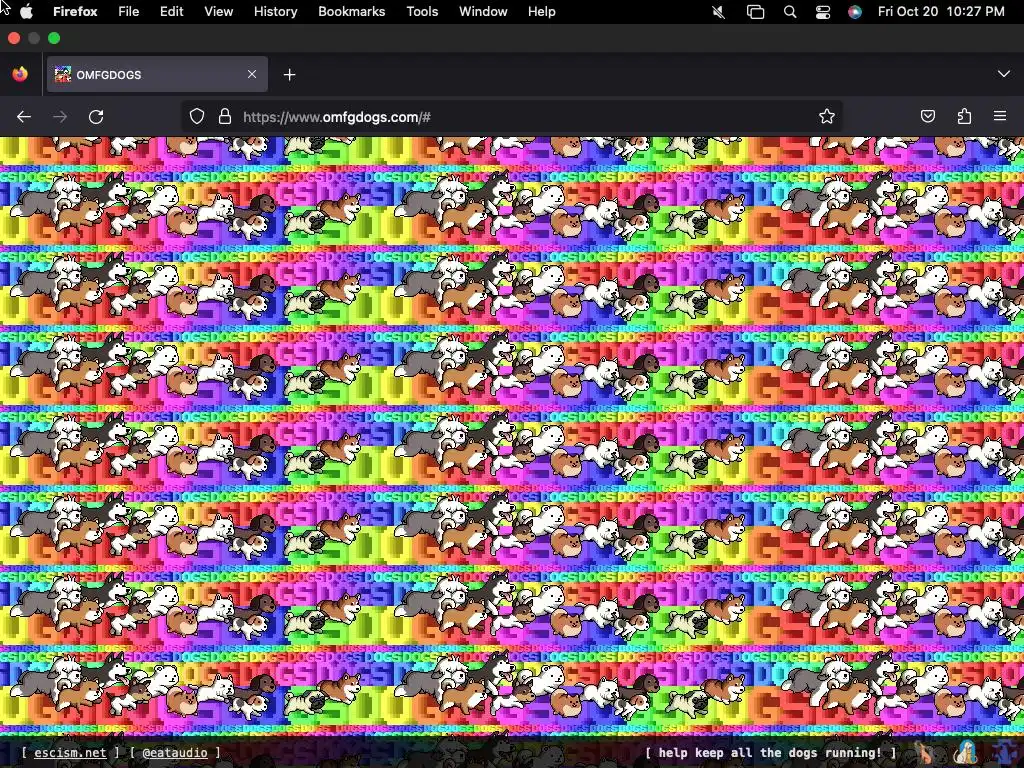This screenshot has height=768, width=1024.
Task: Open the Window menu
Action: (x=483, y=12)
